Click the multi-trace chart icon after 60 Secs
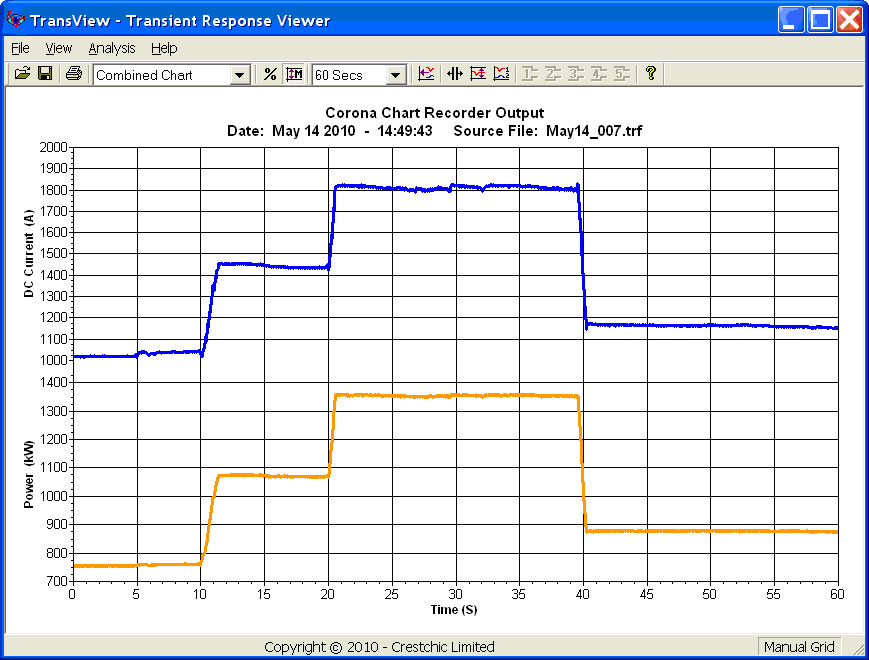The width and height of the screenshot is (869, 660). tap(426, 74)
